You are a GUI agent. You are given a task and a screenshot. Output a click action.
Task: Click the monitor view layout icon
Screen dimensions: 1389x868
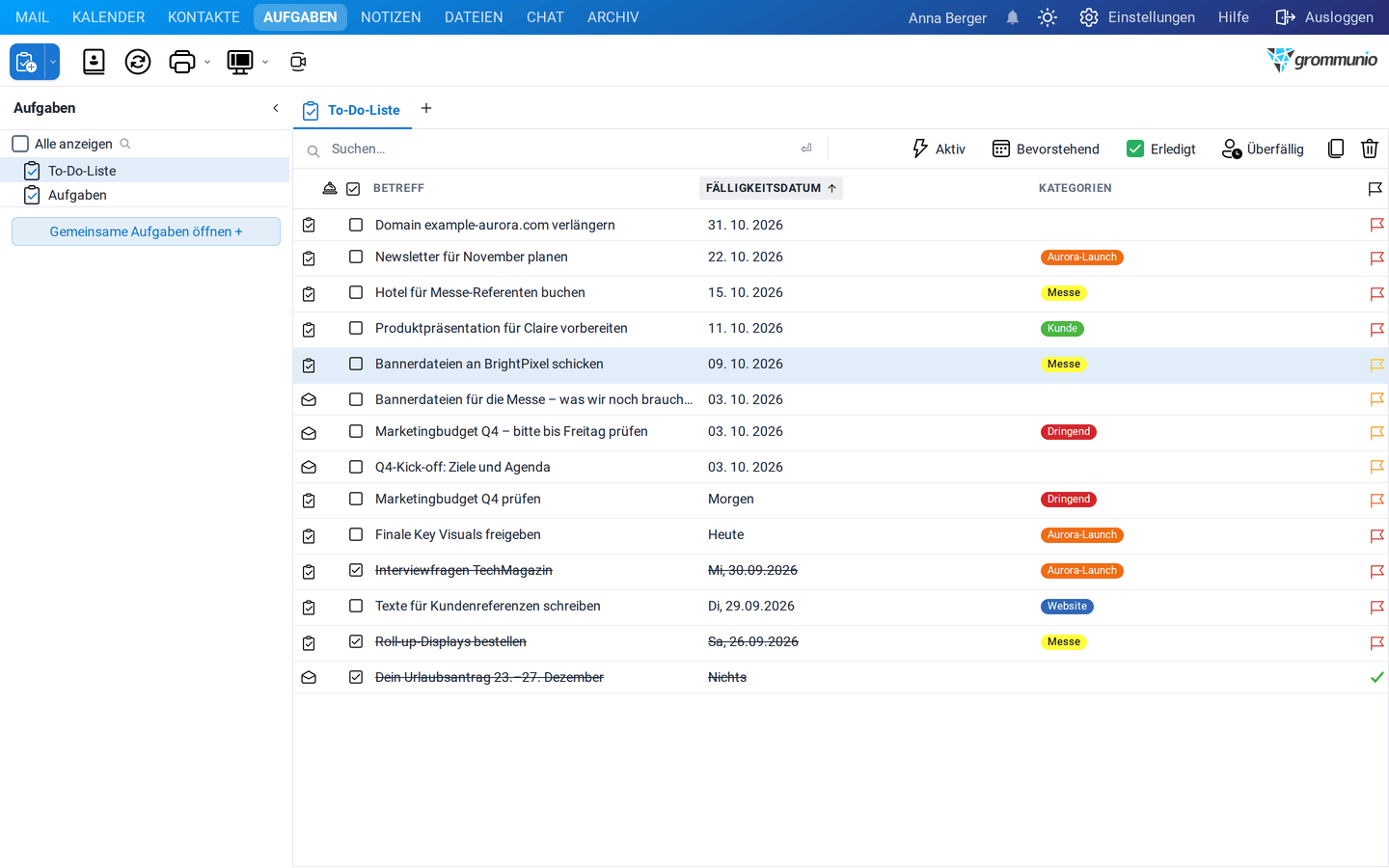point(239,62)
